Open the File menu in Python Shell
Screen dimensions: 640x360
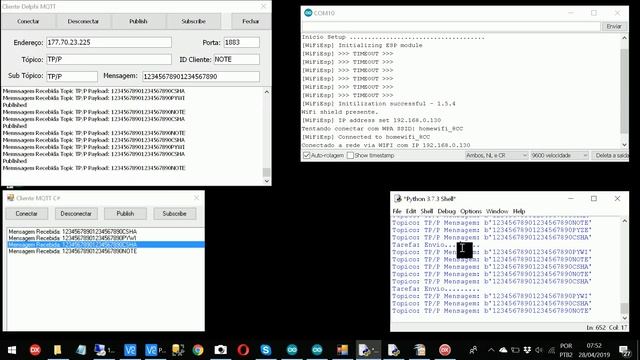click(x=397, y=211)
